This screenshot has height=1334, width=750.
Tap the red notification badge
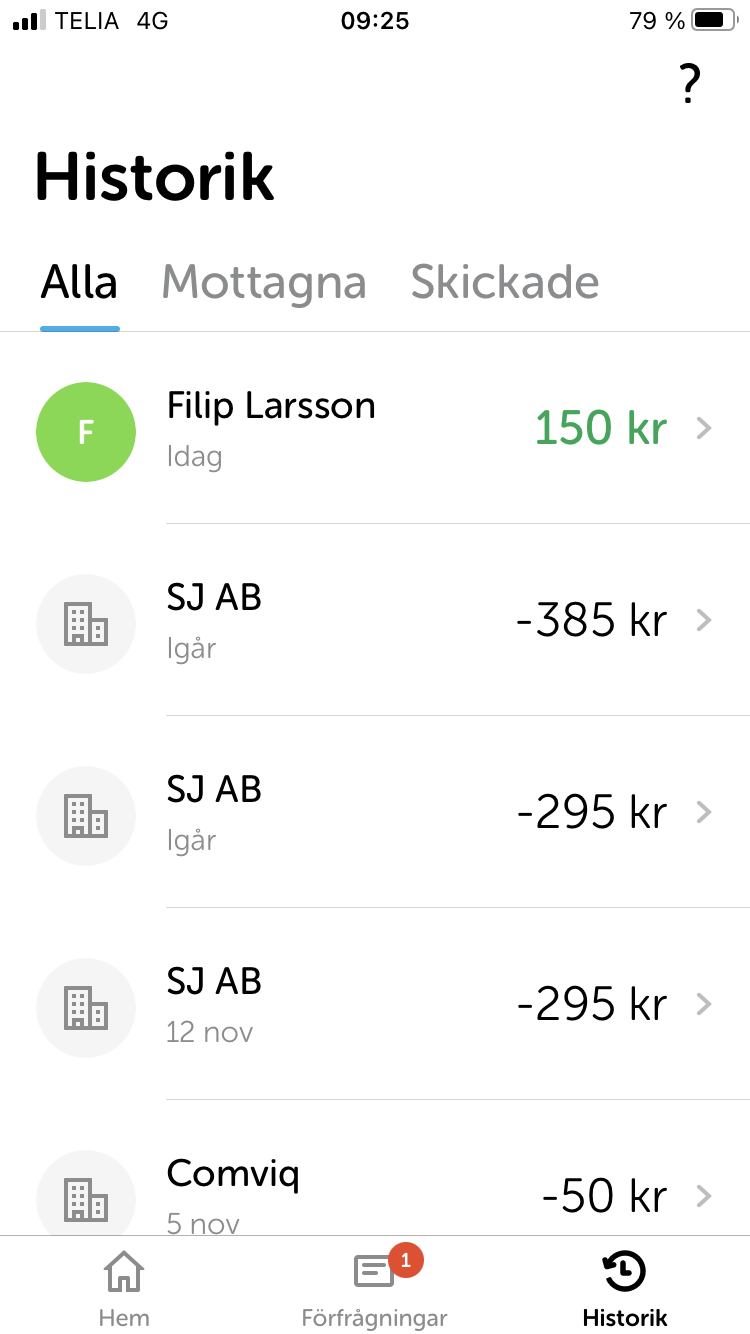click(x=405, y=1260)
